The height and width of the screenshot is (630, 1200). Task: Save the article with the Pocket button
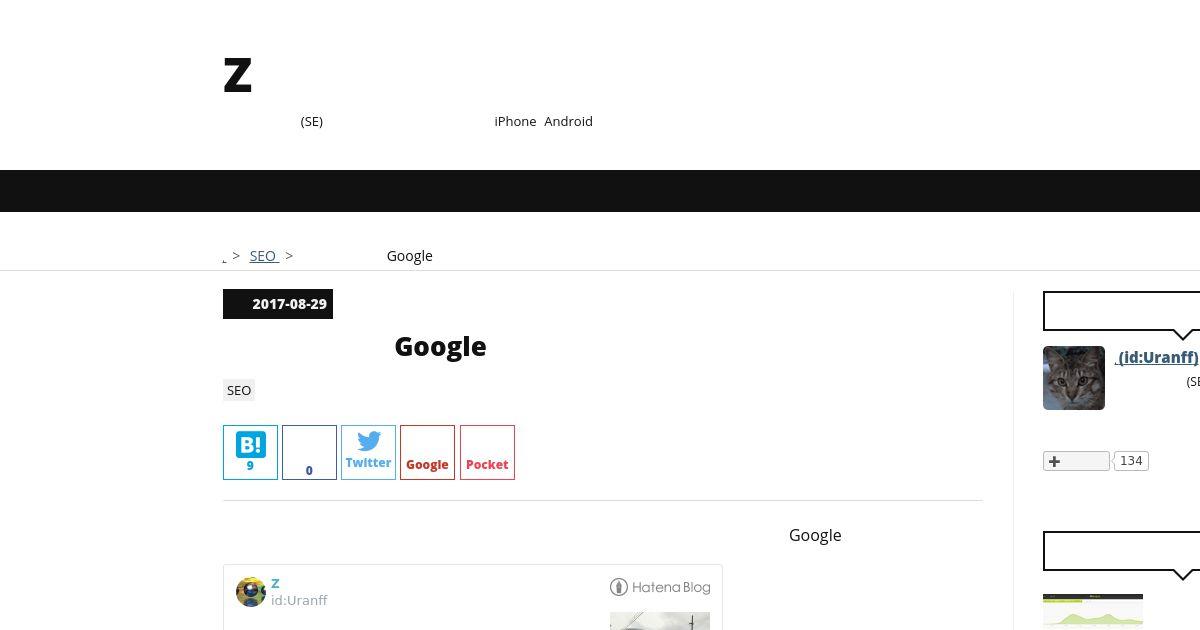(487, 452)
